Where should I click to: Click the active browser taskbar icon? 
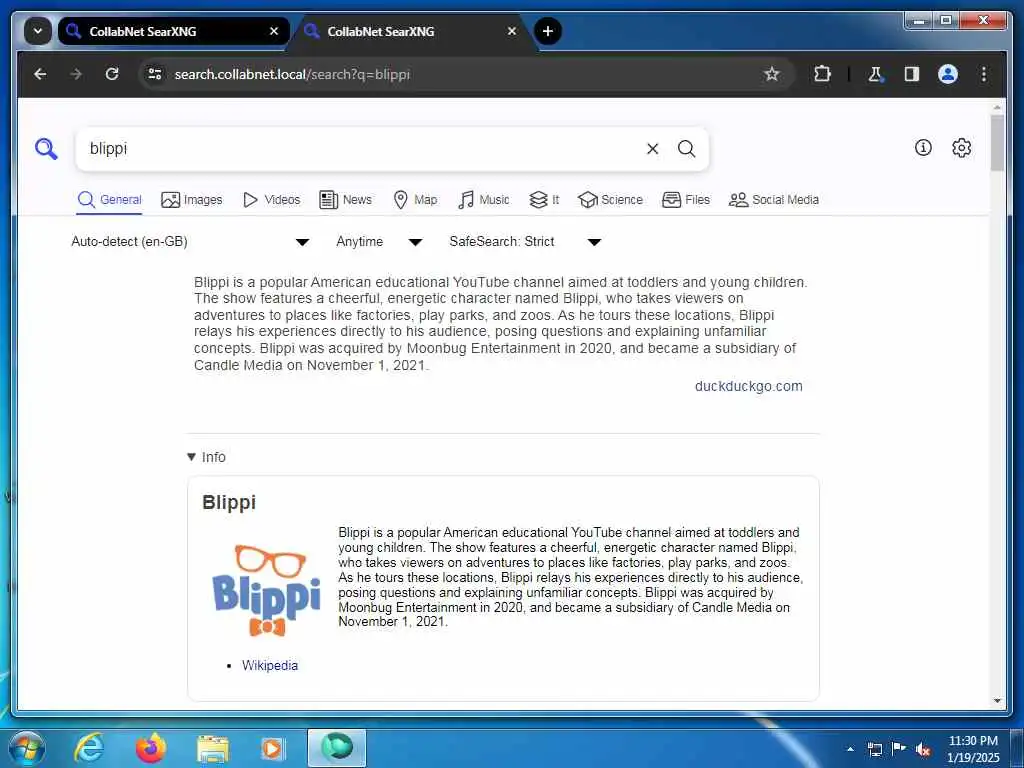click(337, 748)
